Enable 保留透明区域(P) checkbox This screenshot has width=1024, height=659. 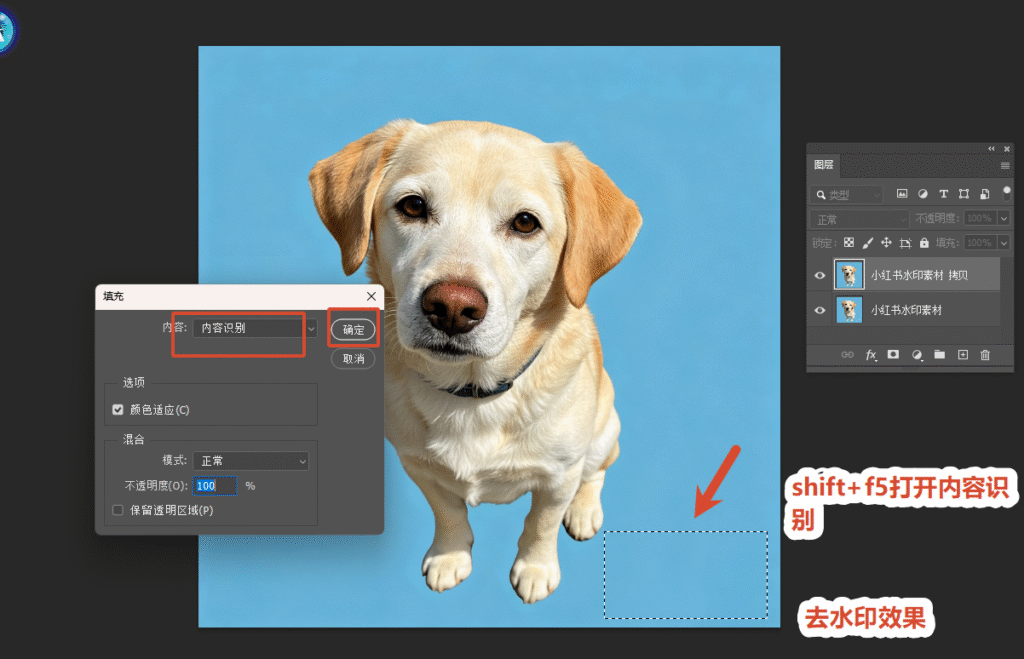point(118,510)
